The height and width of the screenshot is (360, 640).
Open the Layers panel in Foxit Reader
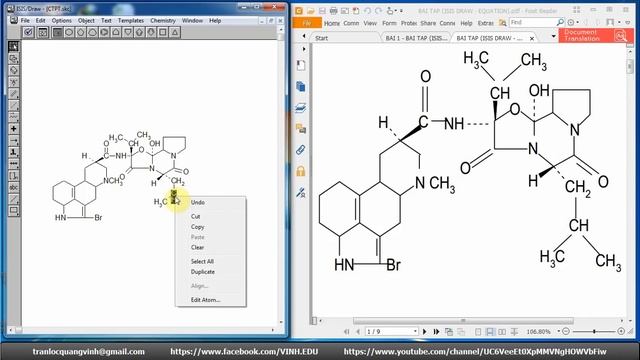click(x=301, y=108)
